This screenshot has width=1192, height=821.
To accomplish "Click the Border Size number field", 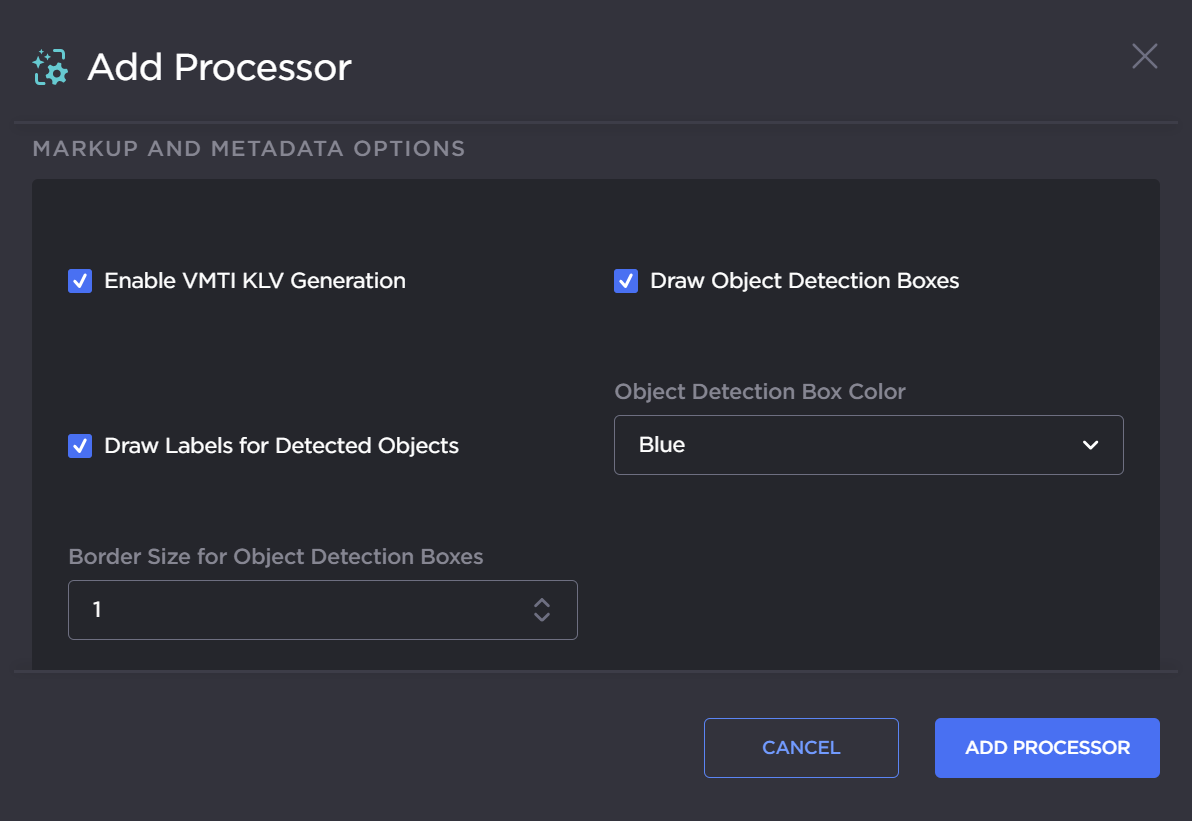I will 300,609.
